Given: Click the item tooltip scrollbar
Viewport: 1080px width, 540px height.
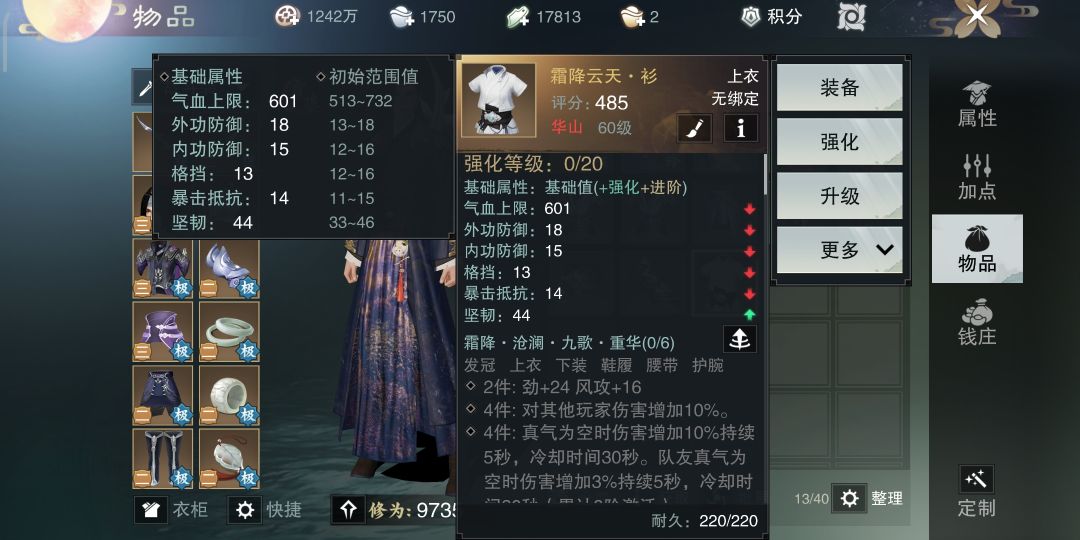Looking at the screenshot, I should pos(765,174).
